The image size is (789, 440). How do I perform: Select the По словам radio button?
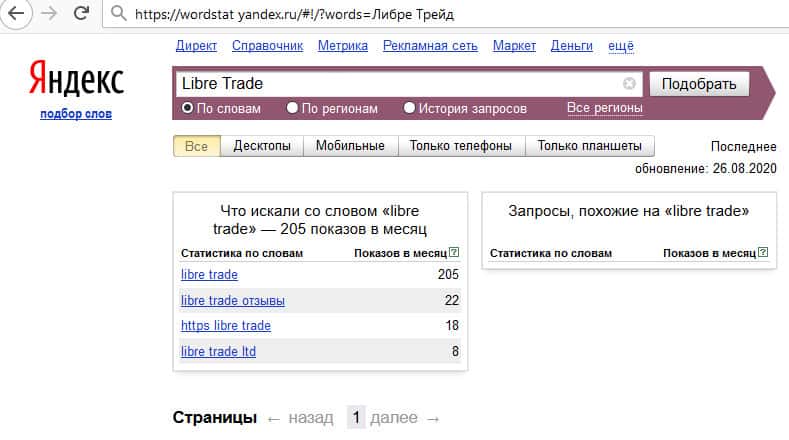[187, 108]
